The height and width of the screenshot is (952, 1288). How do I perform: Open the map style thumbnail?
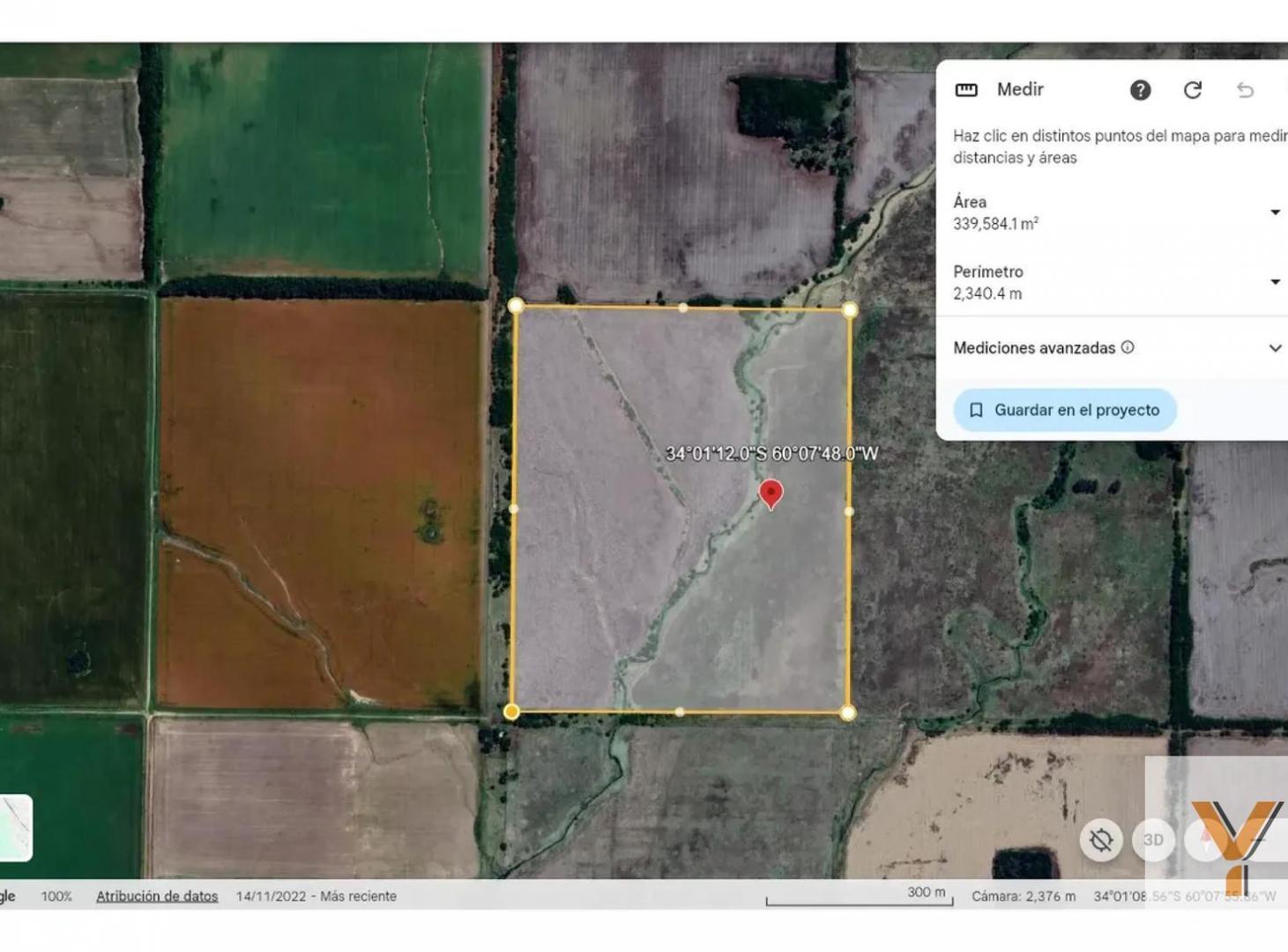coord(15,828)
